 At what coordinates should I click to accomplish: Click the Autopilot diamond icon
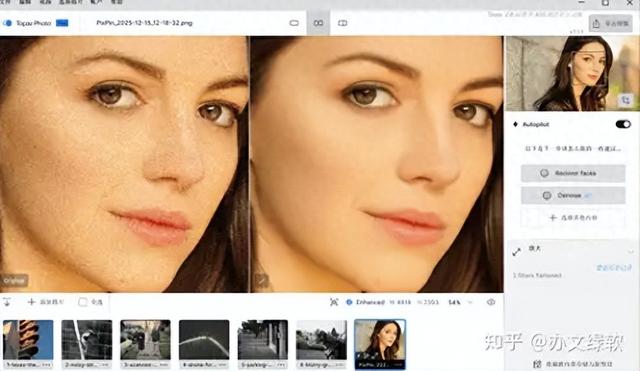click(515, 124)
